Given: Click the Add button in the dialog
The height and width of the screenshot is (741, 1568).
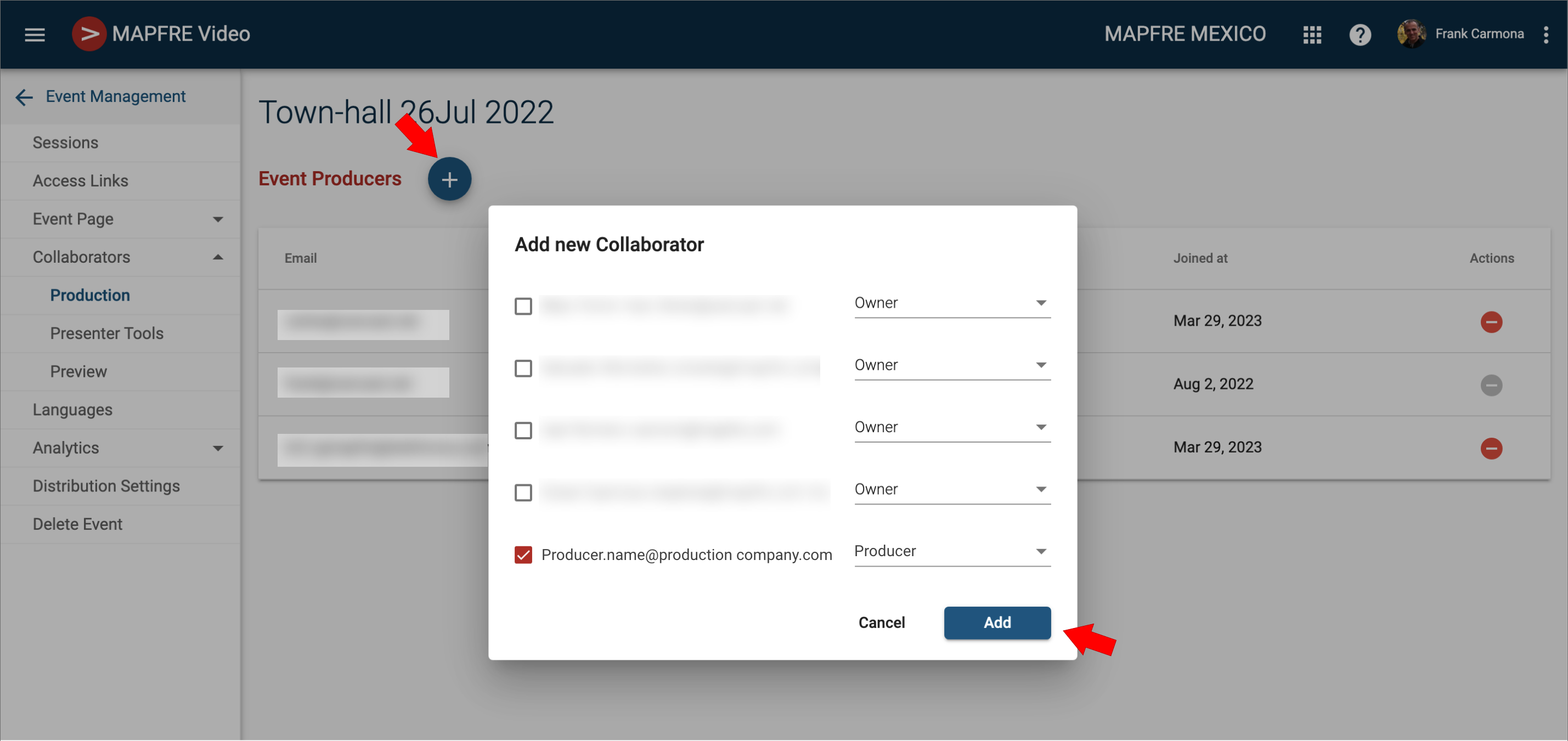Looking at the screenshot, I should coord(996,623).
